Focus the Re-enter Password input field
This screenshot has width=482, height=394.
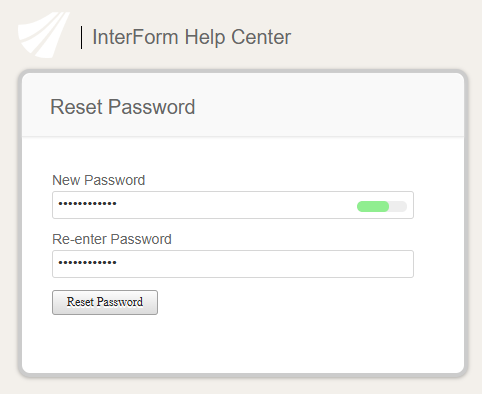click(x=233, y=264)
